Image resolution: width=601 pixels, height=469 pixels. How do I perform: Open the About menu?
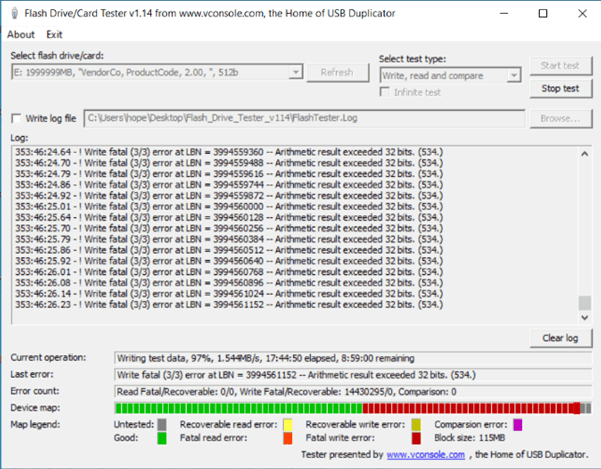pyautogui.click(x=21, y=34)
